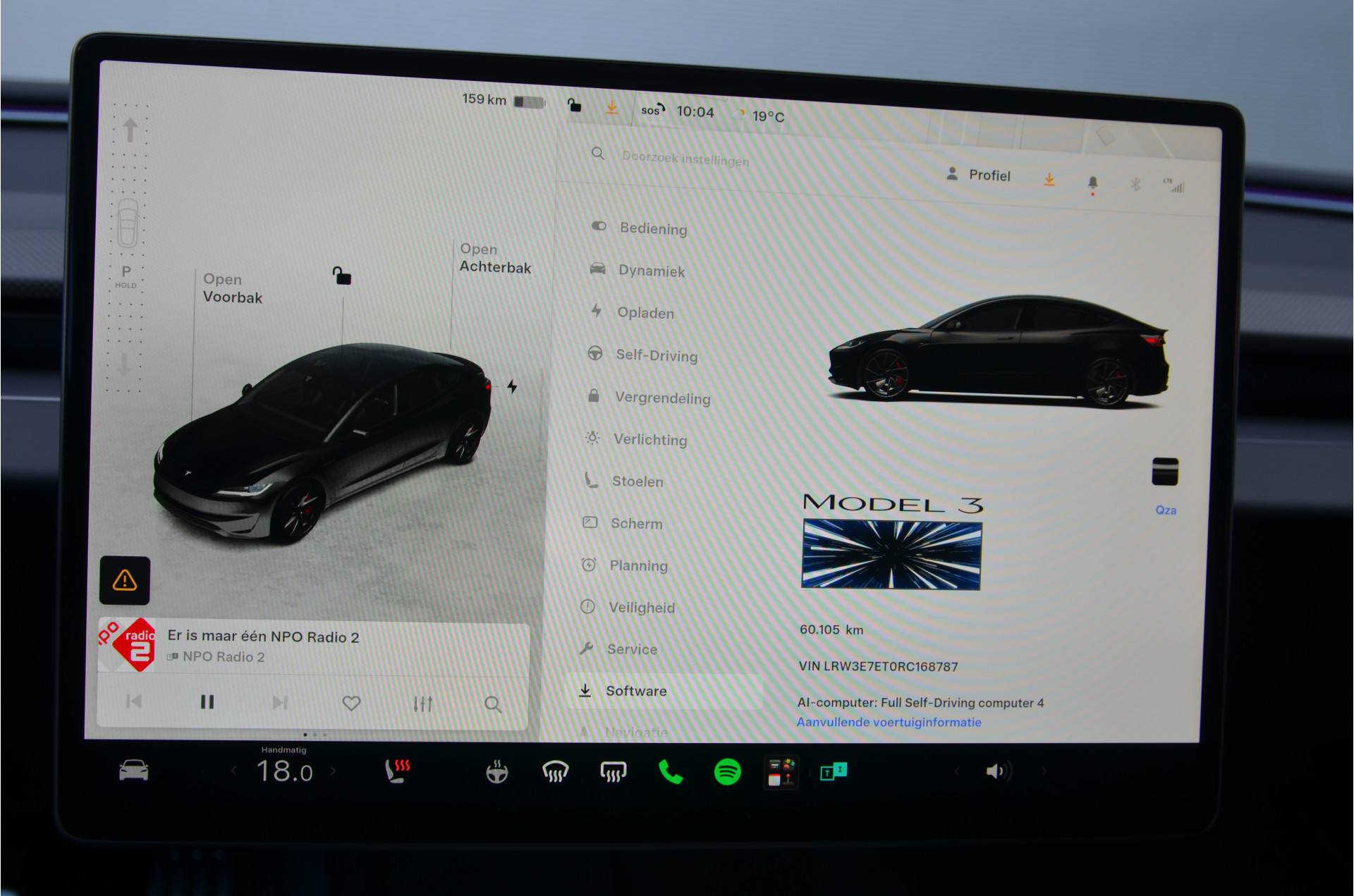The width and height of the screenshot is (1354, 896).
Task: Open the Vergrendeling settings
Action: click(648, 397)
